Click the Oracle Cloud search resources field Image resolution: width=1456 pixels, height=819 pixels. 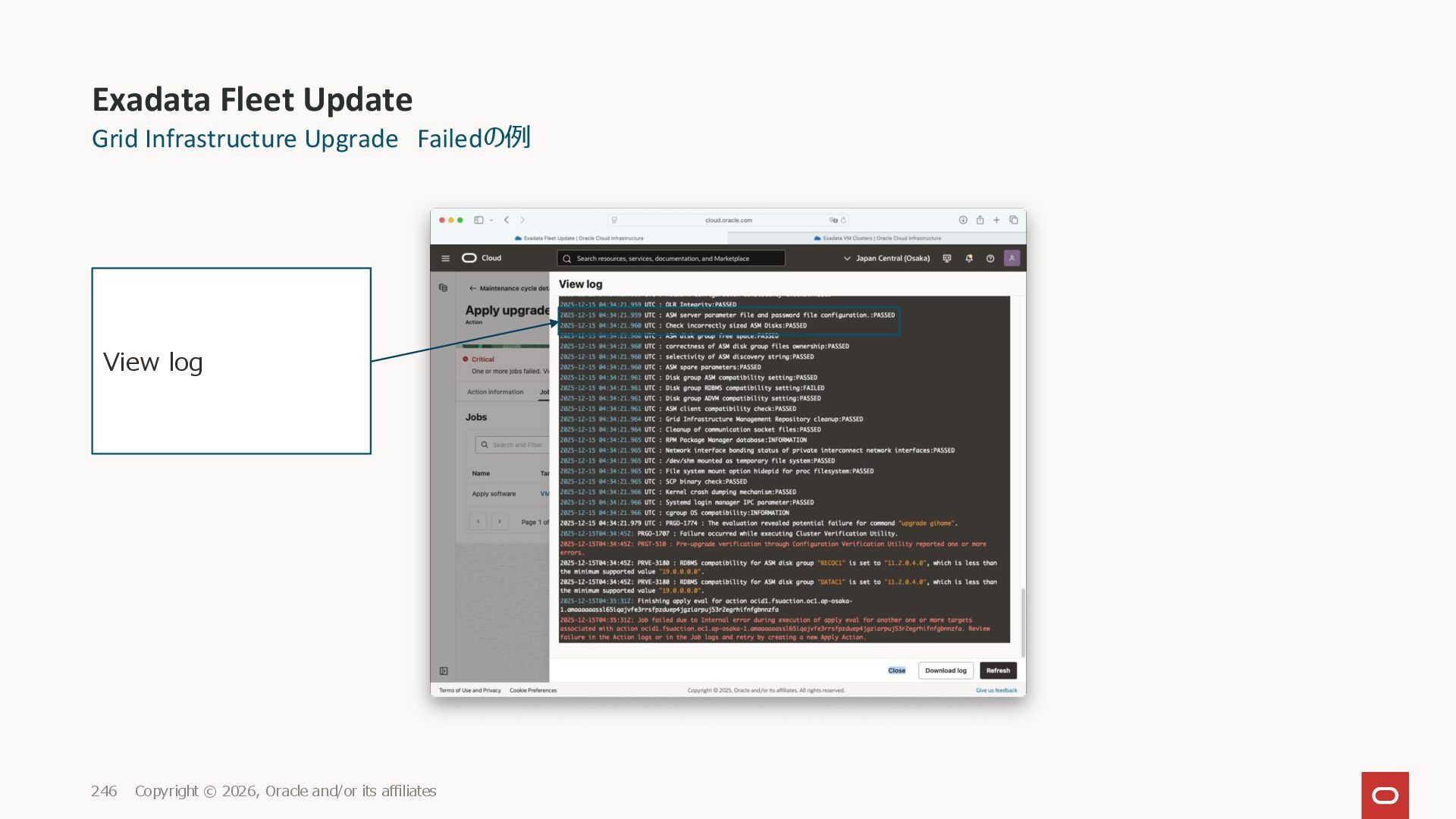[671, 259]
